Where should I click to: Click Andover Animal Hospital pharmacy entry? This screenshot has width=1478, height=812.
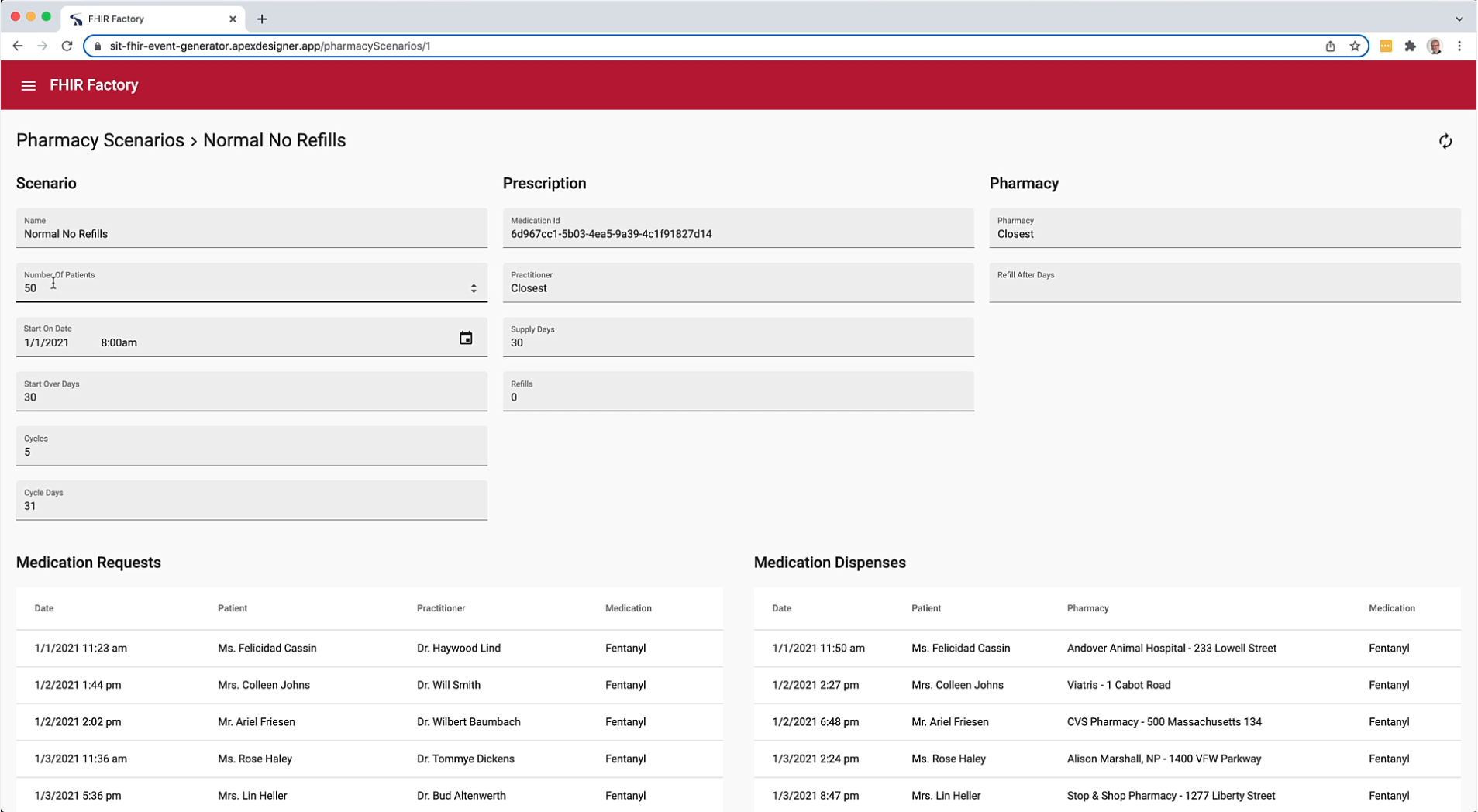click(x=1172, y=648)
